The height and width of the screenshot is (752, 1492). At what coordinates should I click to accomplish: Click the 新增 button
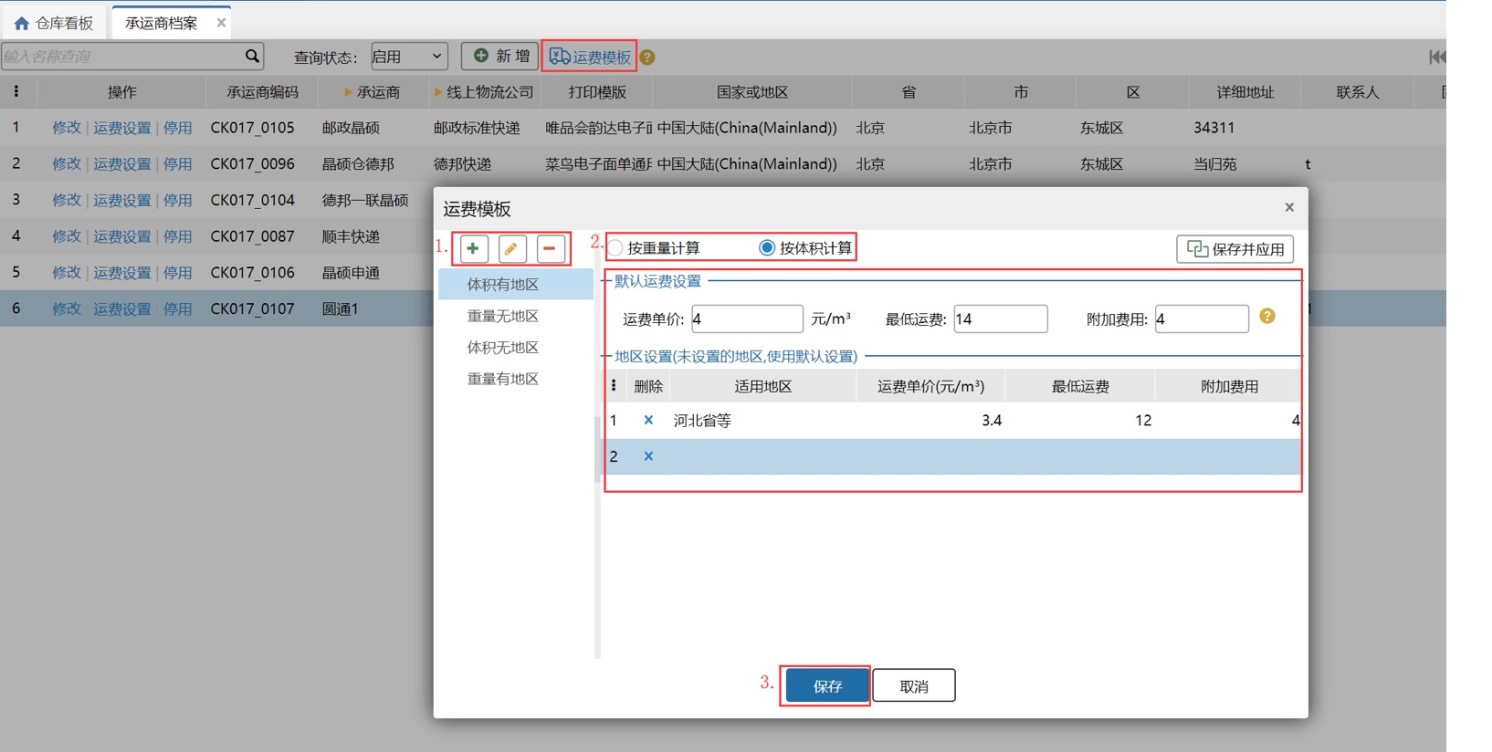[x=502, y=56]
